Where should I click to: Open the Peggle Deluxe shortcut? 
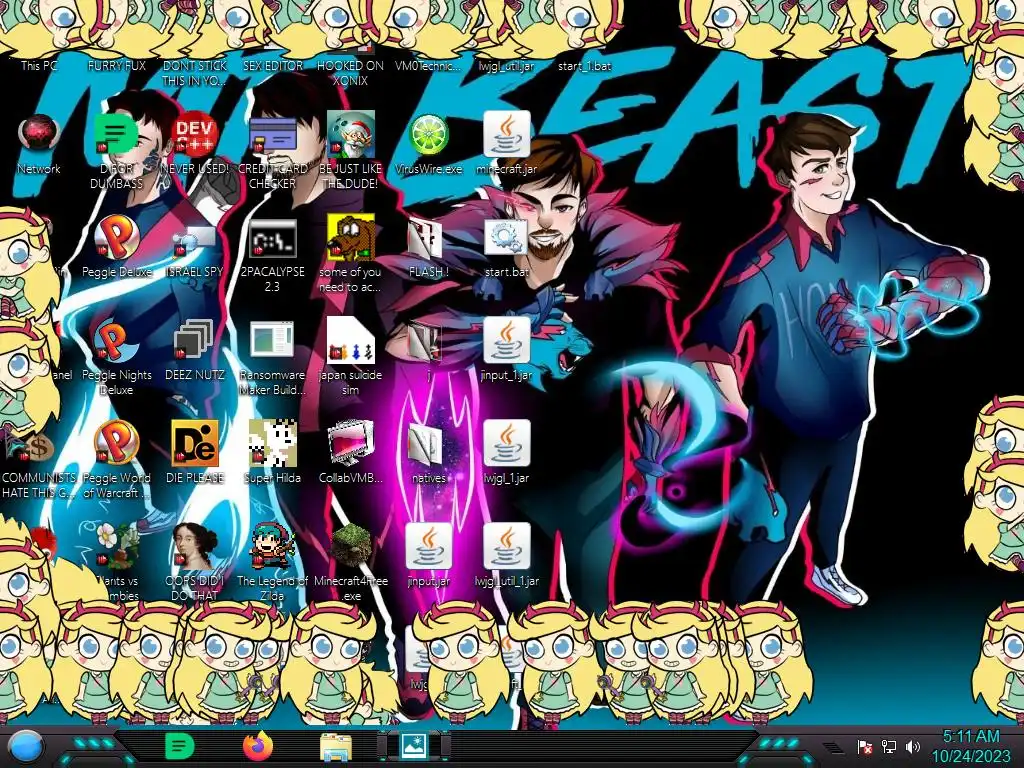(x=116, y=238)
